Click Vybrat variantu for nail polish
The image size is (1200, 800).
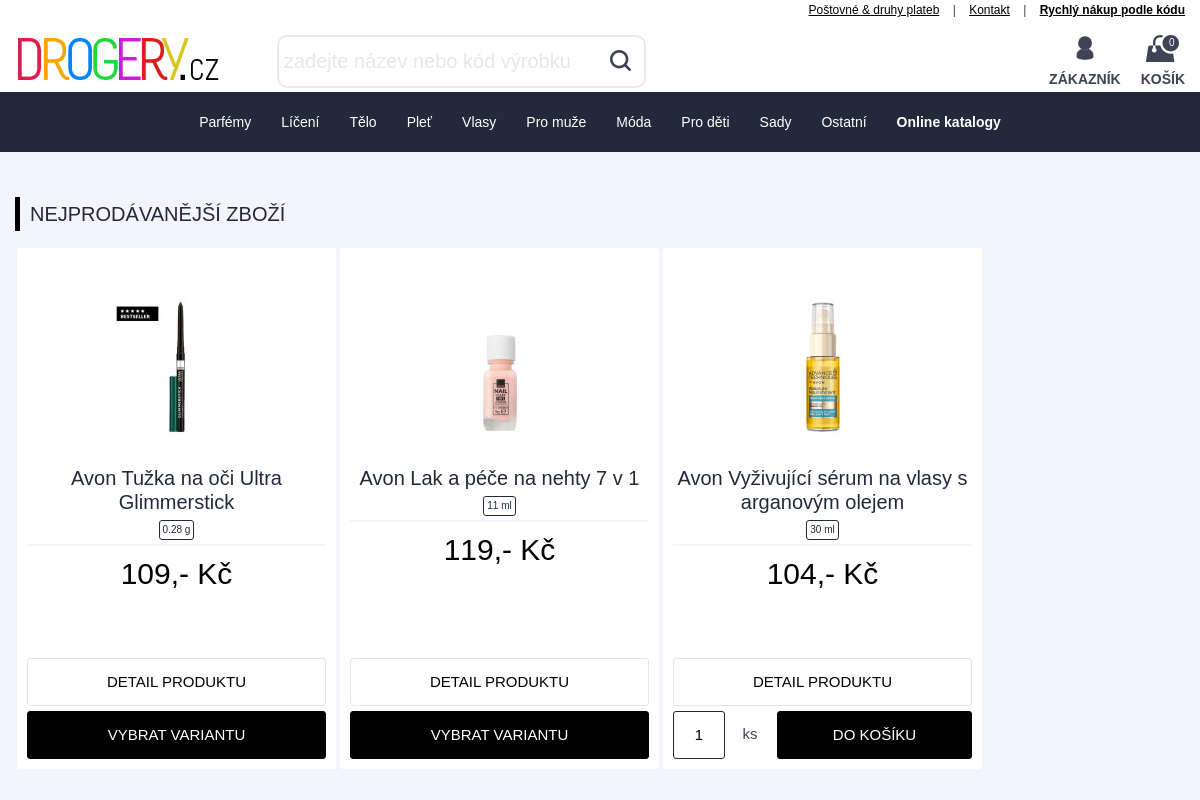499,735
